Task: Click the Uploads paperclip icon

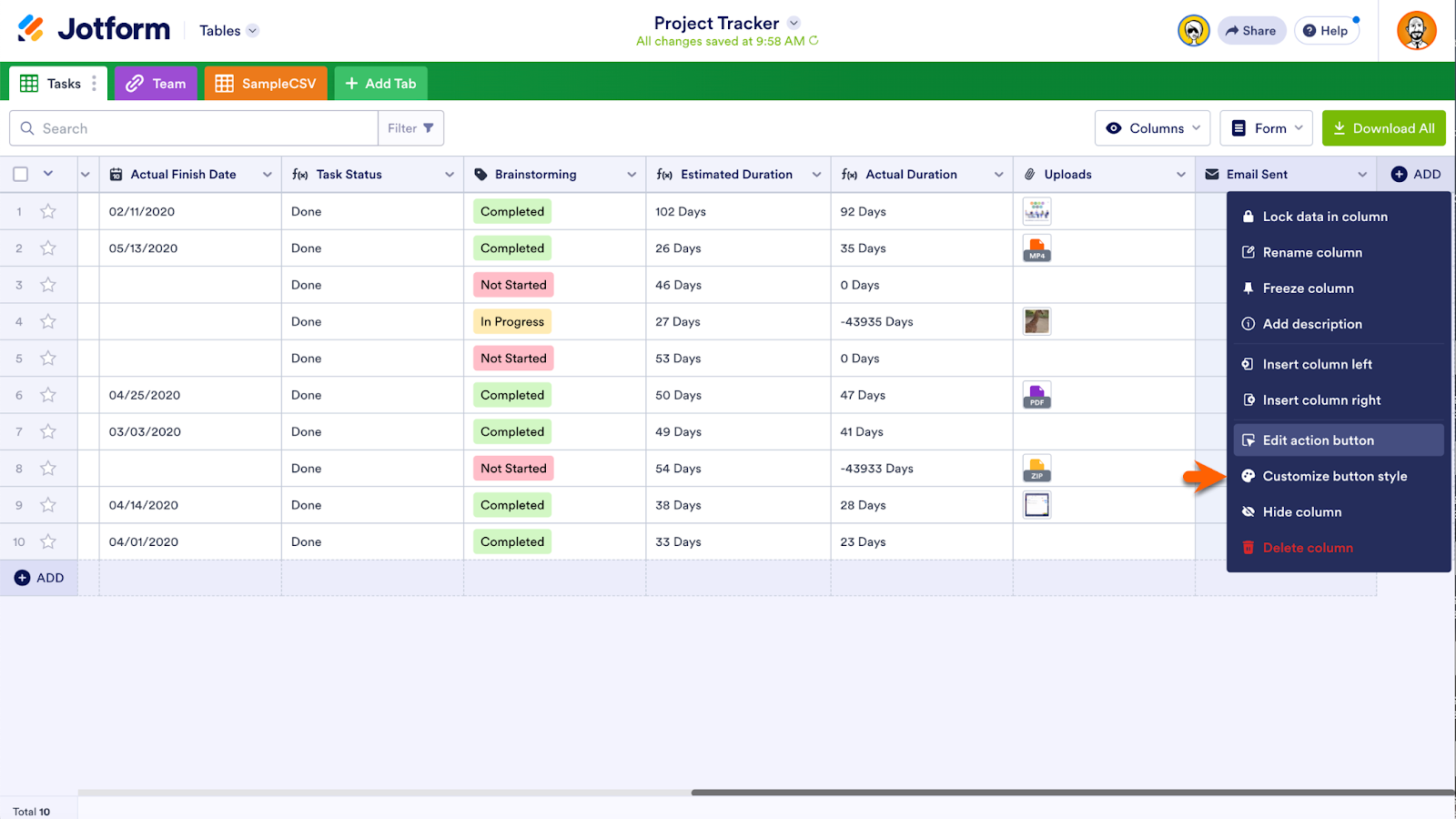Action: (1030, 175)
